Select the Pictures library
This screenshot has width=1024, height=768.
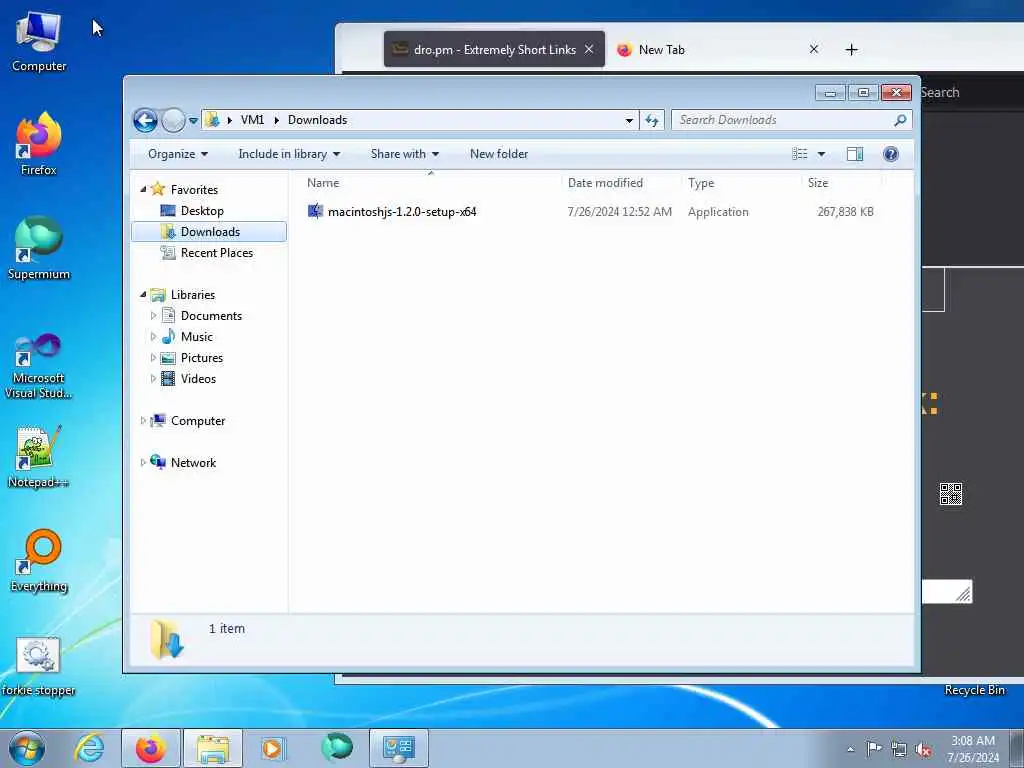(x=202, y=358)
